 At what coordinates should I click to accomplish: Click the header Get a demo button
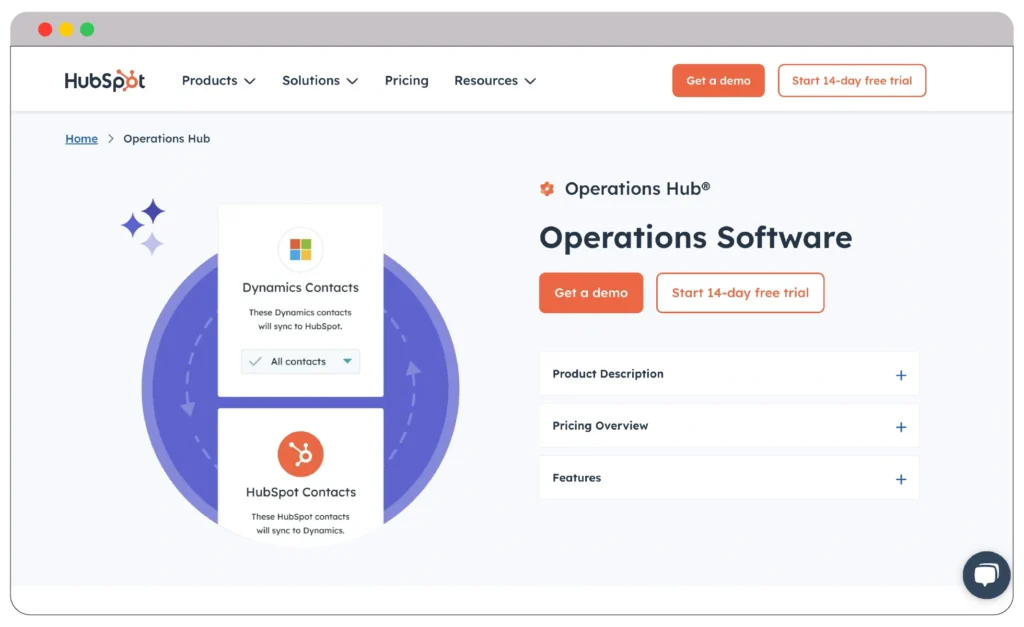tap(718, 80)
